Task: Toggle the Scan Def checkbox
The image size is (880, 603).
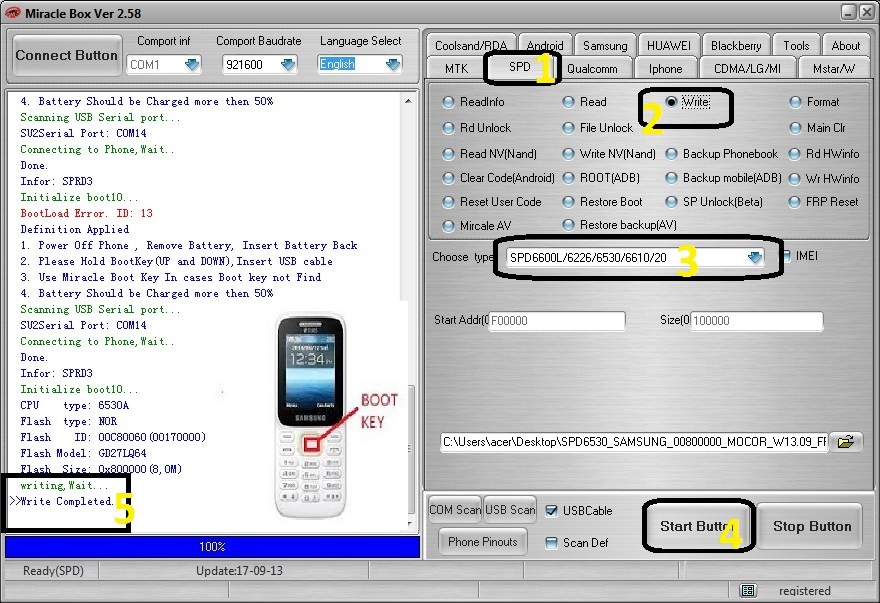Action: [553, 543]
